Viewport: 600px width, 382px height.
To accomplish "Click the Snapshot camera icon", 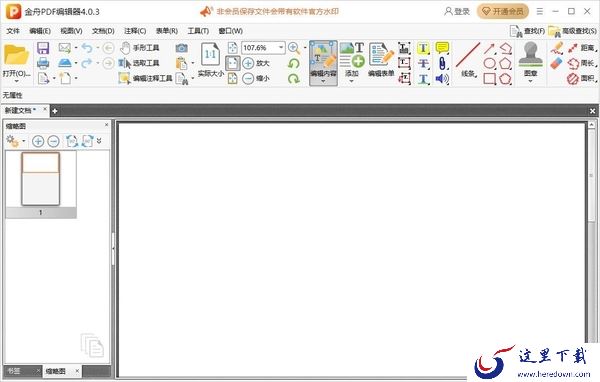I will [181, 48].
